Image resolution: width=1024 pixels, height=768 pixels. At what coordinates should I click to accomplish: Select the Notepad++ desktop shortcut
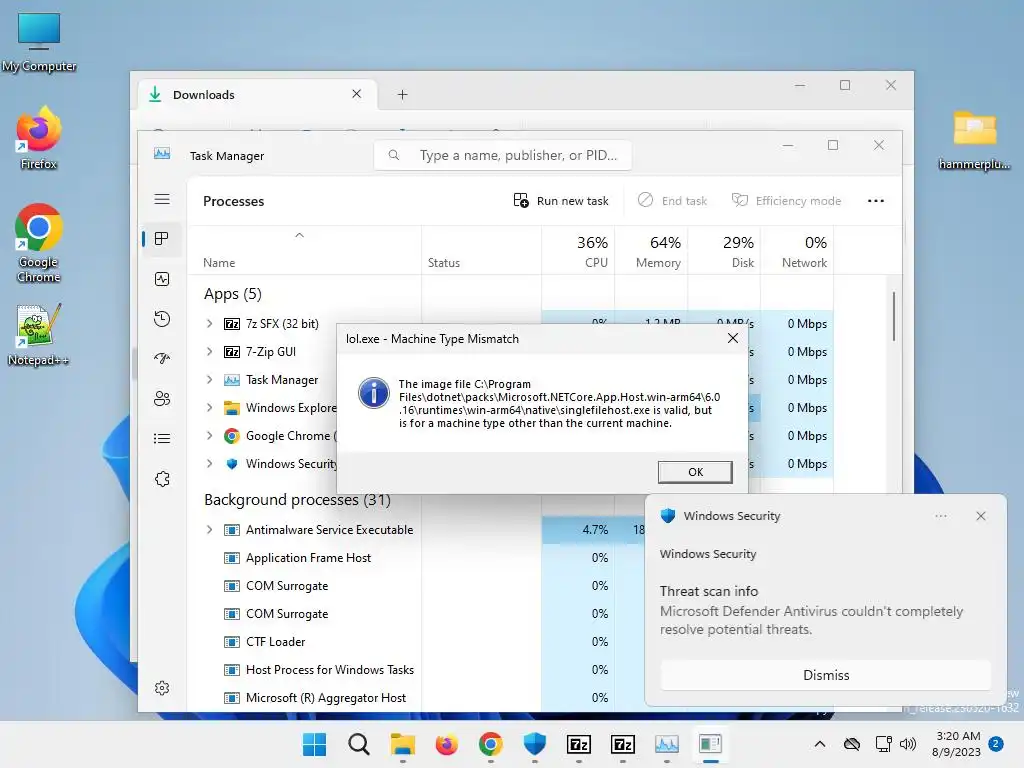point(39,335)
